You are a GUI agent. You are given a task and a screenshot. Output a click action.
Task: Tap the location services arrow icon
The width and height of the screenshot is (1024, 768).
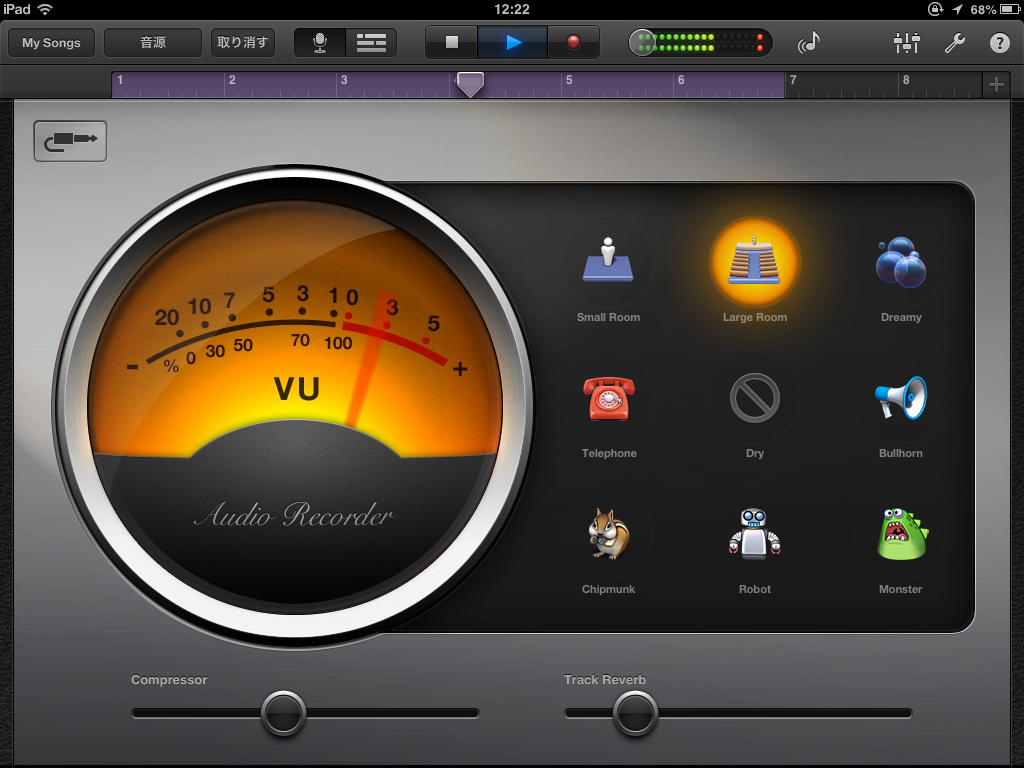coord(957,9)
